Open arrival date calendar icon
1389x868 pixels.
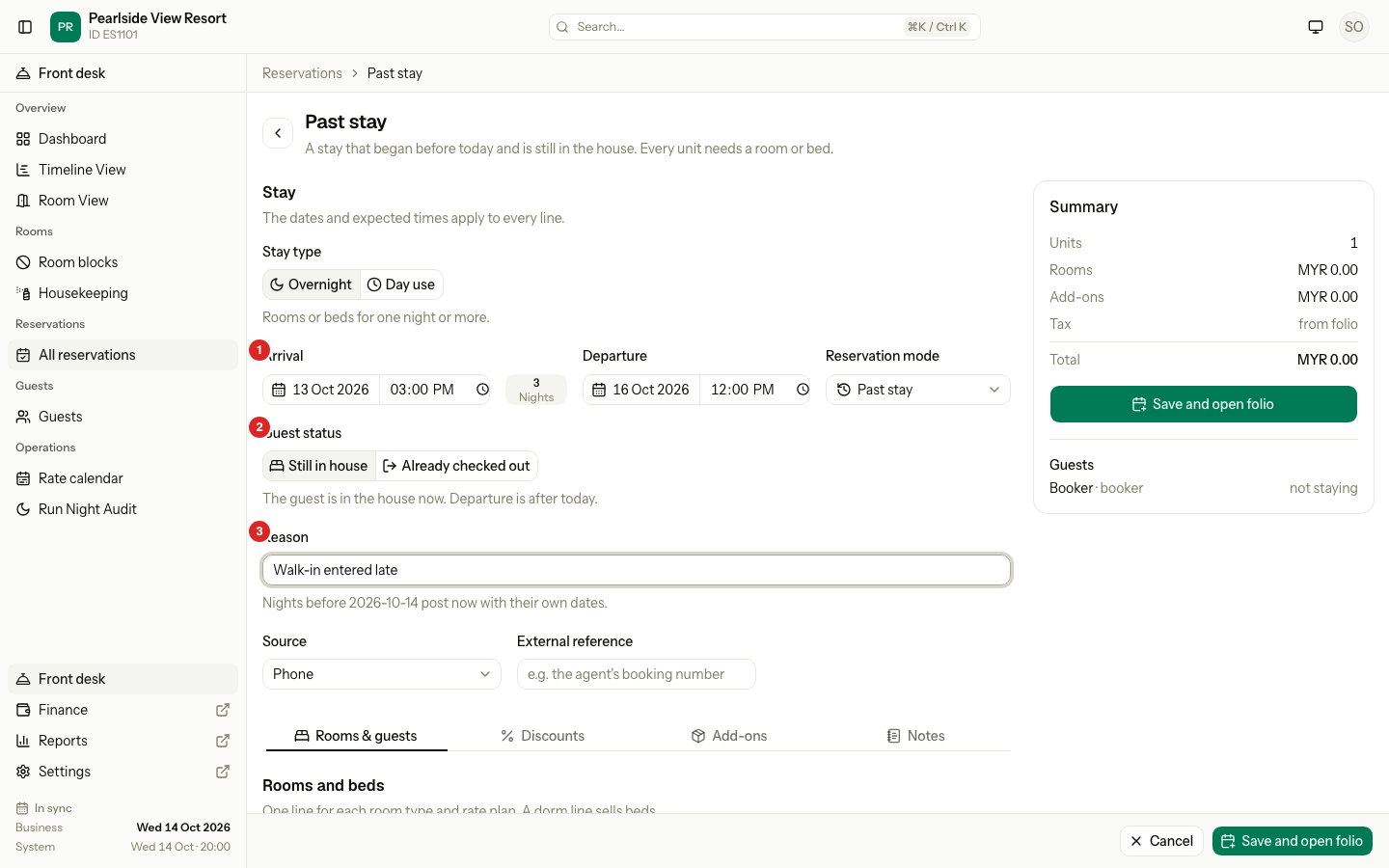click(279, 390)
